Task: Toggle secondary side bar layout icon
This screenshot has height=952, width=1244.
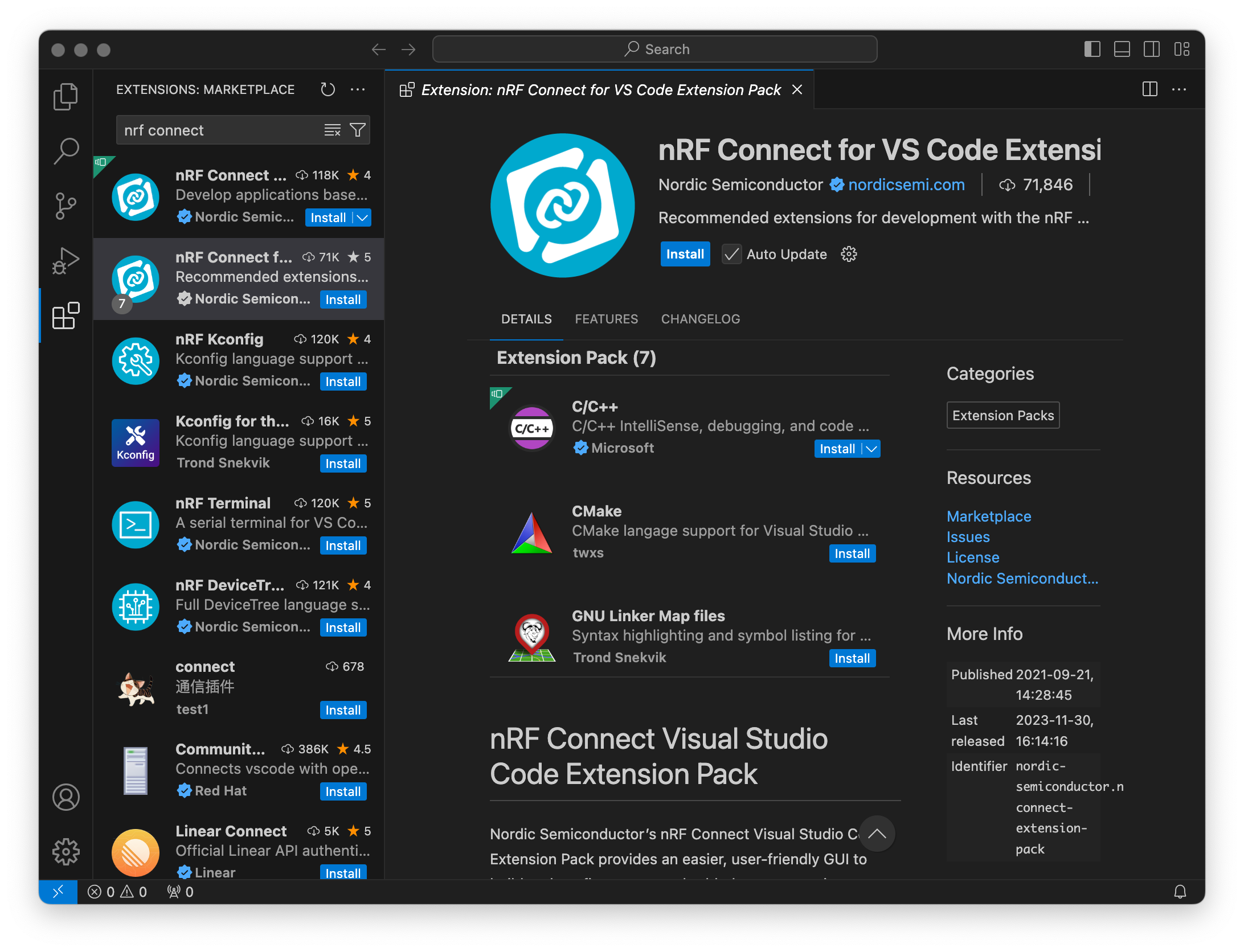Action: click(x=1152, y=50)
